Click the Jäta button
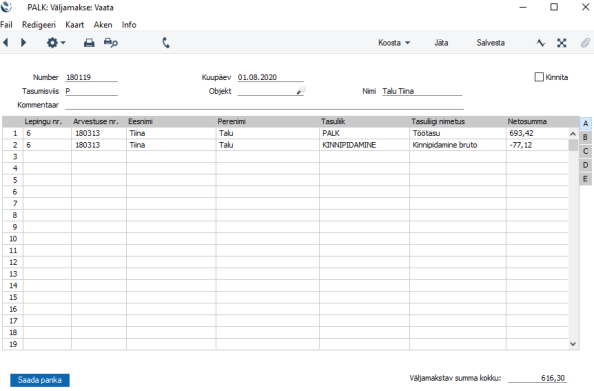This screenshot has height=391, width=594. (x=441, y=43)
